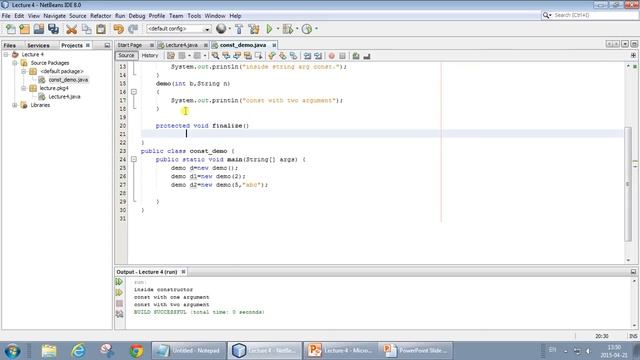Close the Output Lecture 4 run tab
This screenshot has width=640, height=360.
click(183, 272)
